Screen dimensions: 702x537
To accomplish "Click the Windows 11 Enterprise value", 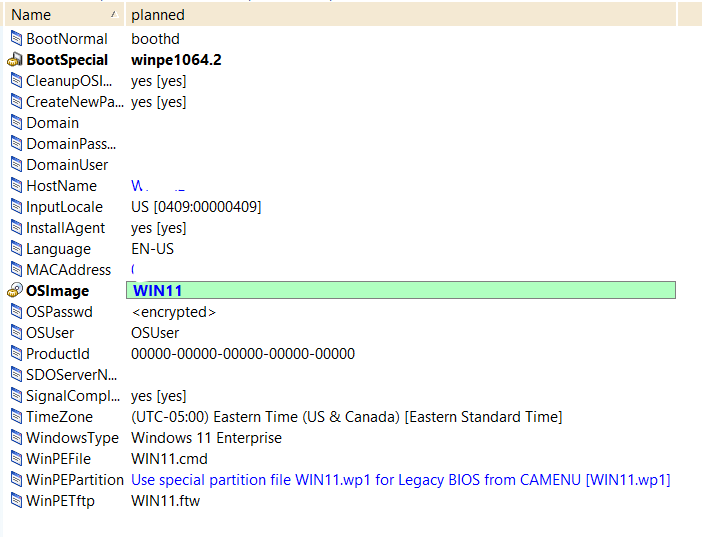I will tap(206, 438).
